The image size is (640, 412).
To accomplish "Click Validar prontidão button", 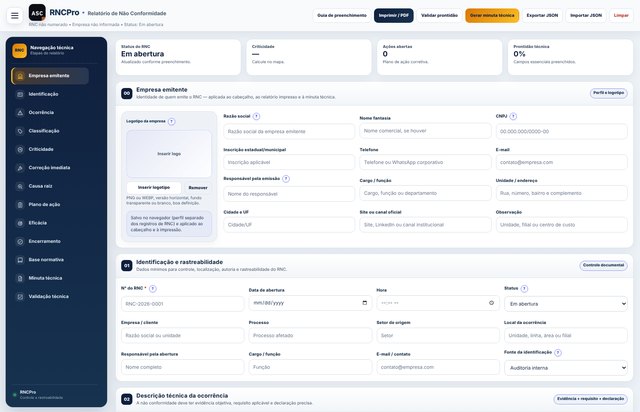I will (439, 16).
